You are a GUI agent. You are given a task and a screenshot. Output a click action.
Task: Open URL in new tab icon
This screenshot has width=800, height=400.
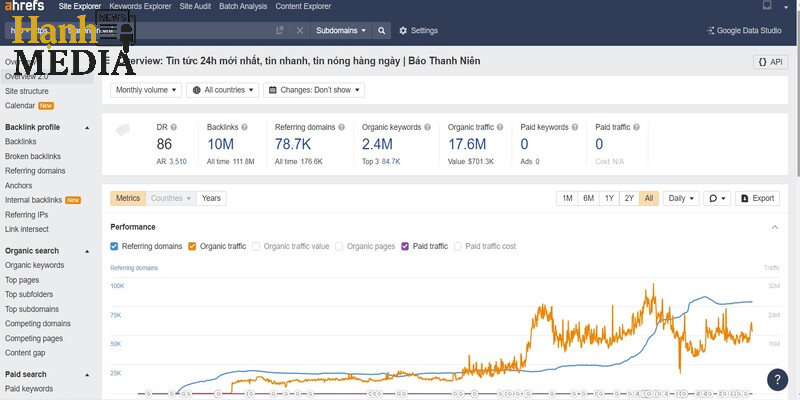click(x=280, y=31)
